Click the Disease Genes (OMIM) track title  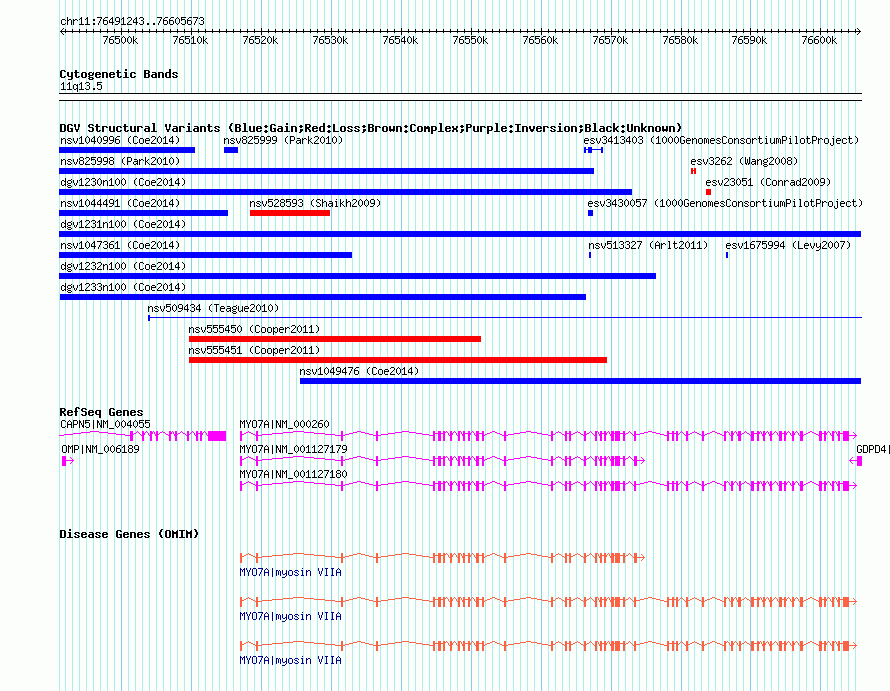pyautogui.click(x=129, y=534)
